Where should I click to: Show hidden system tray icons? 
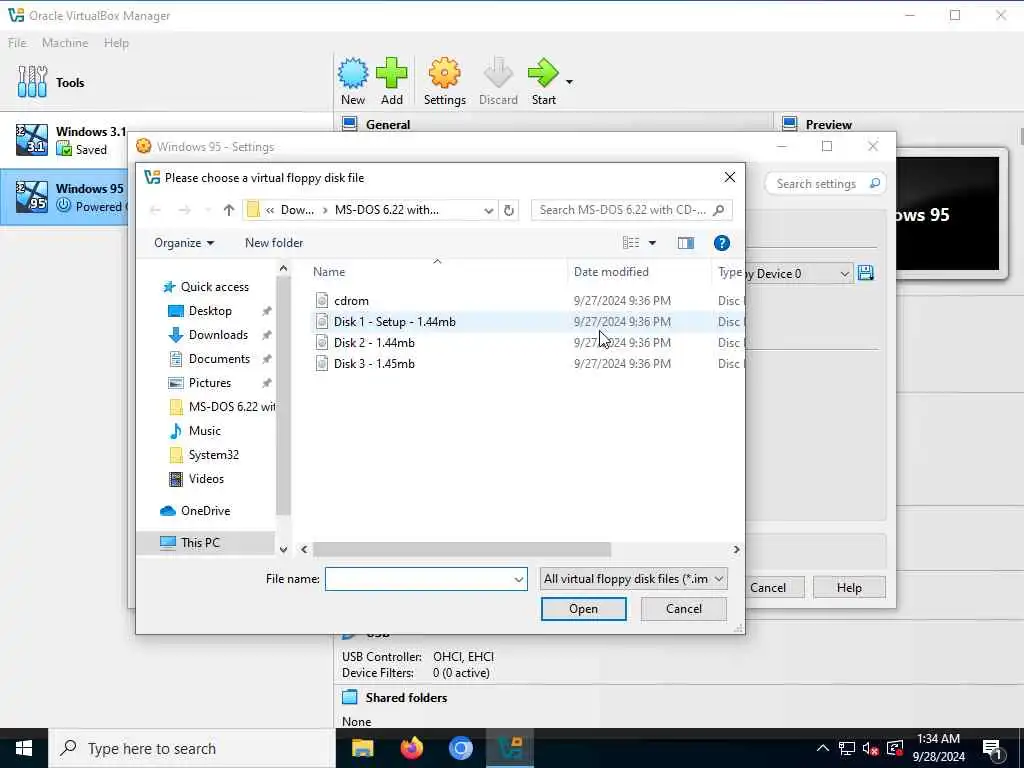click(822, 748)
